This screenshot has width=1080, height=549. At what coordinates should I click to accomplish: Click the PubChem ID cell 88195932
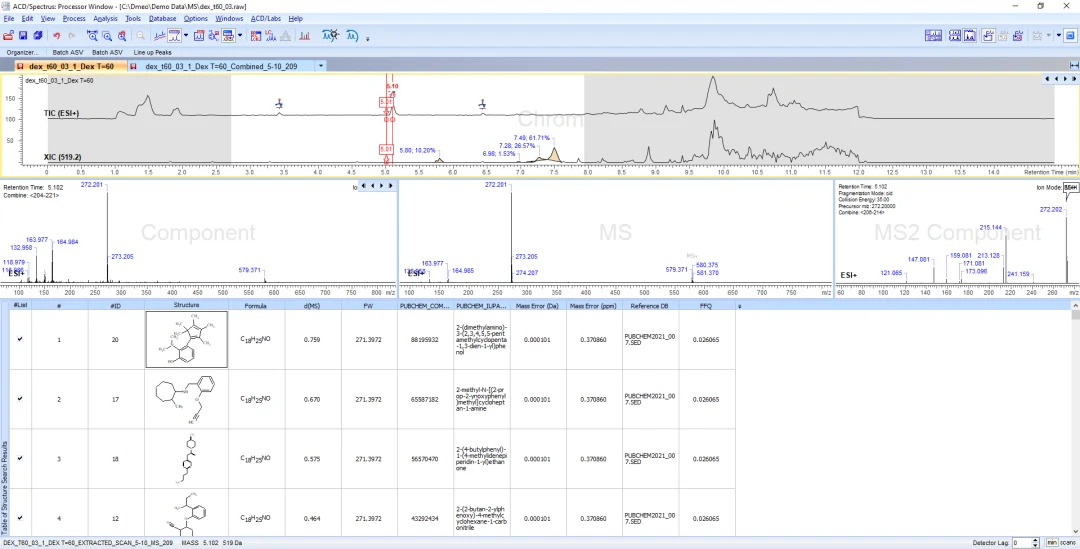(425, 340)
